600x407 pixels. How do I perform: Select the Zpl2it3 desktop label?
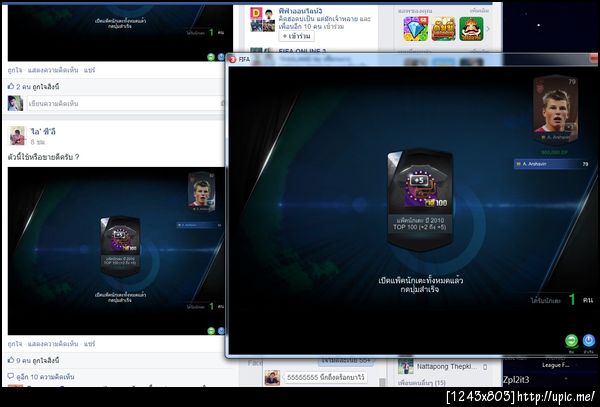click(516, 380)
